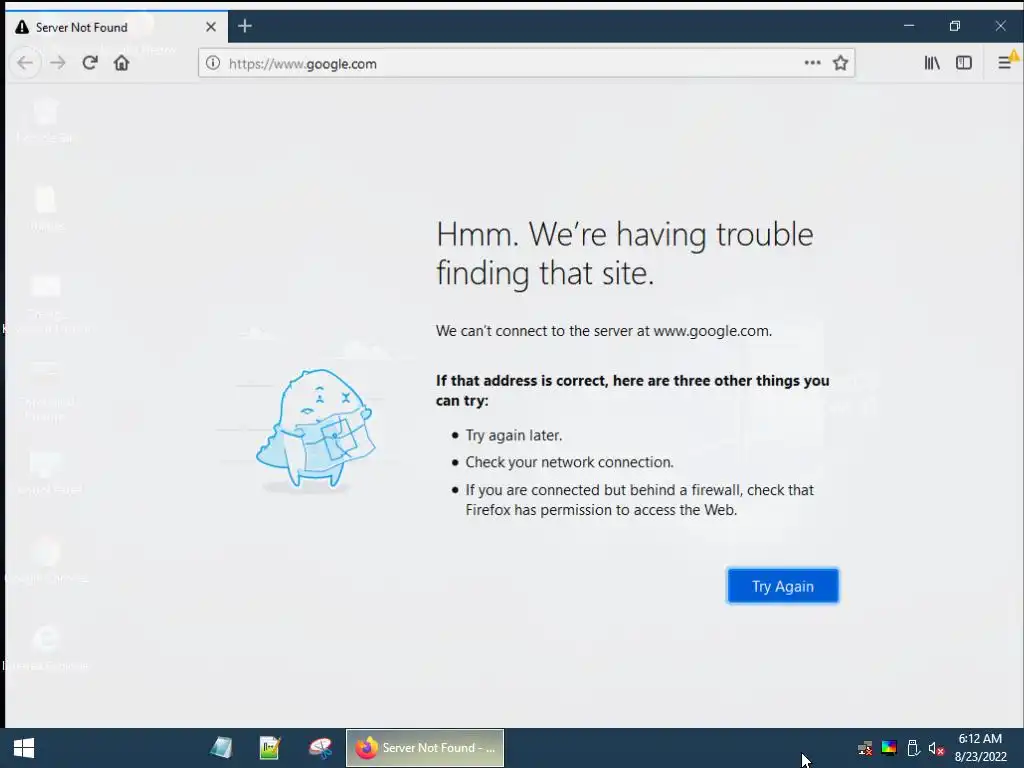The image size is (1024, 768).
Task: Open the Windows Start menu
Action: pos(24,748)
